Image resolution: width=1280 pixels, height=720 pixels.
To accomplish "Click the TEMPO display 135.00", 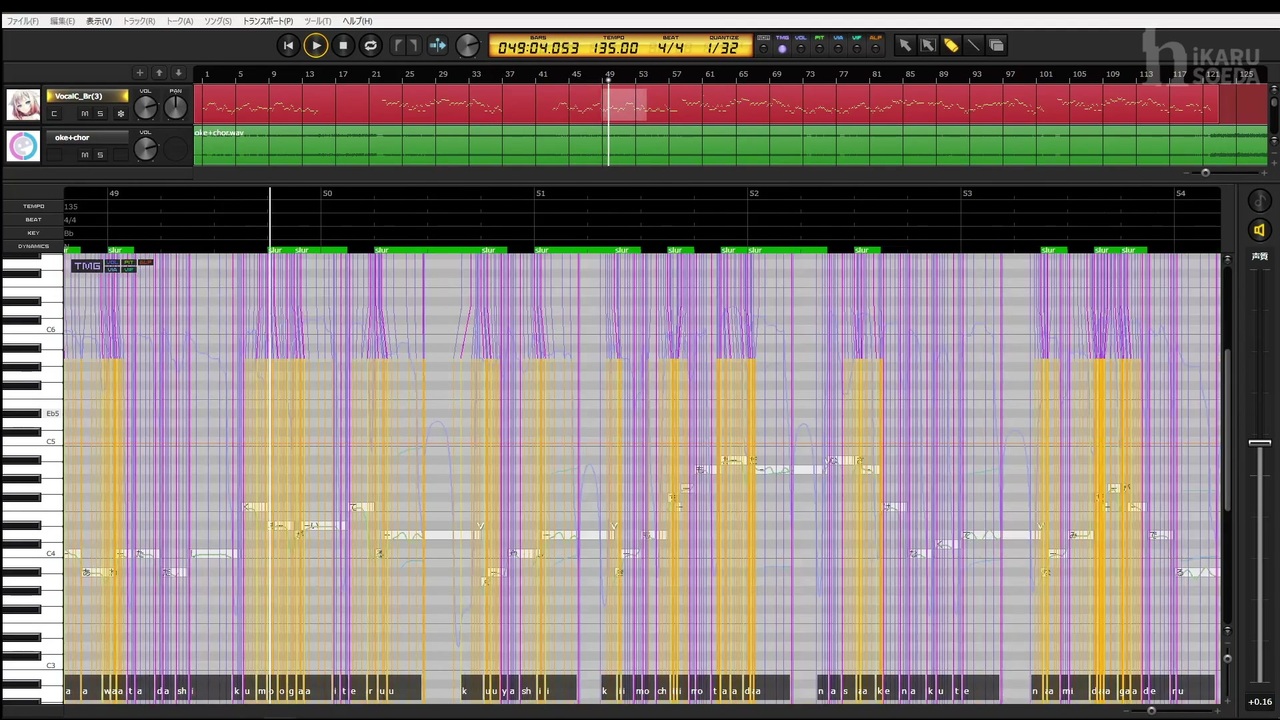I will (x=615, y=48).
